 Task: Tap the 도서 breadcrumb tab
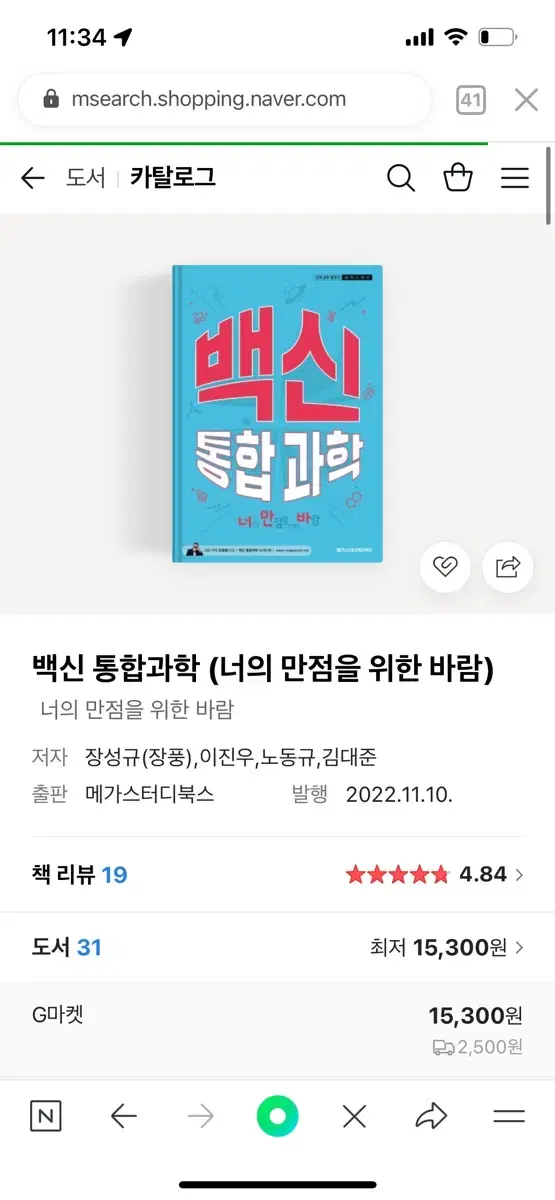click(x=85, y=178)
